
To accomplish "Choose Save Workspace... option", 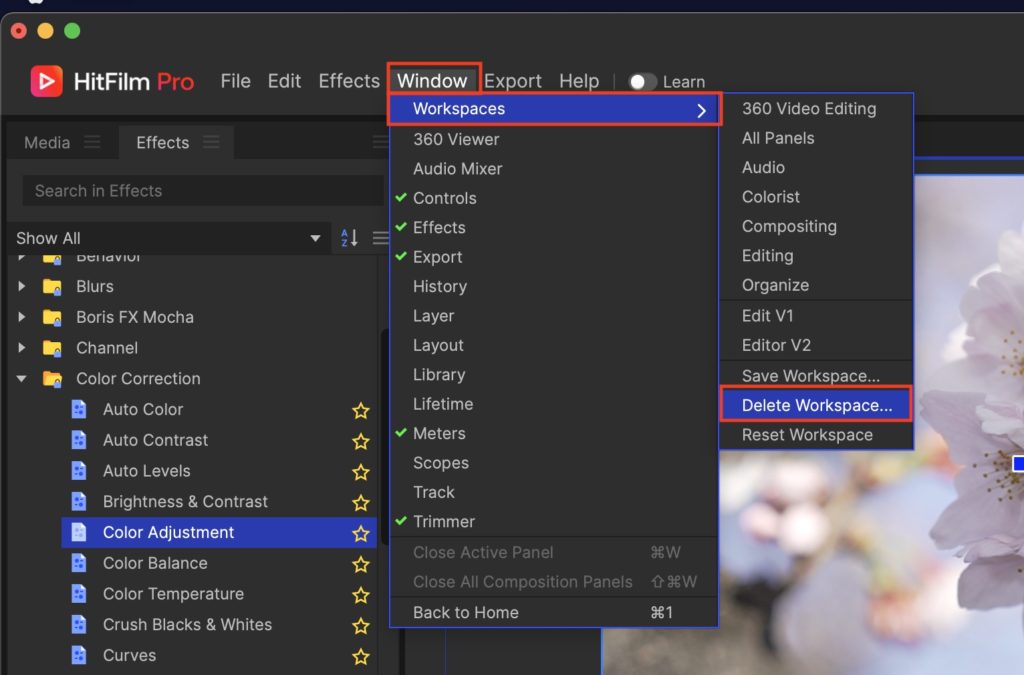I will pos(816,375).
